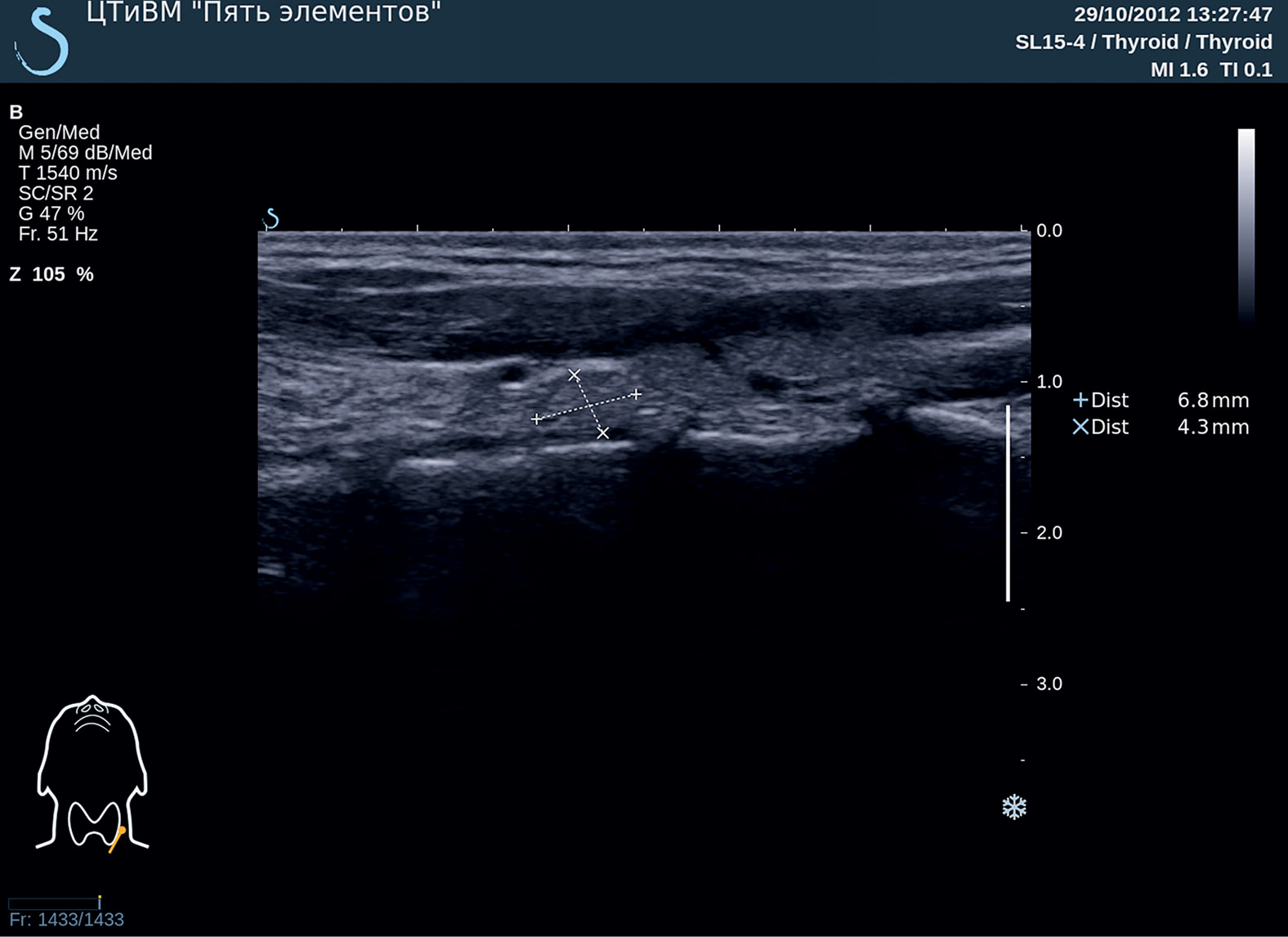Click the thyroid body marker pictogram
The height and width of the screenshot is (937, 1288).
tap(92, 773)
